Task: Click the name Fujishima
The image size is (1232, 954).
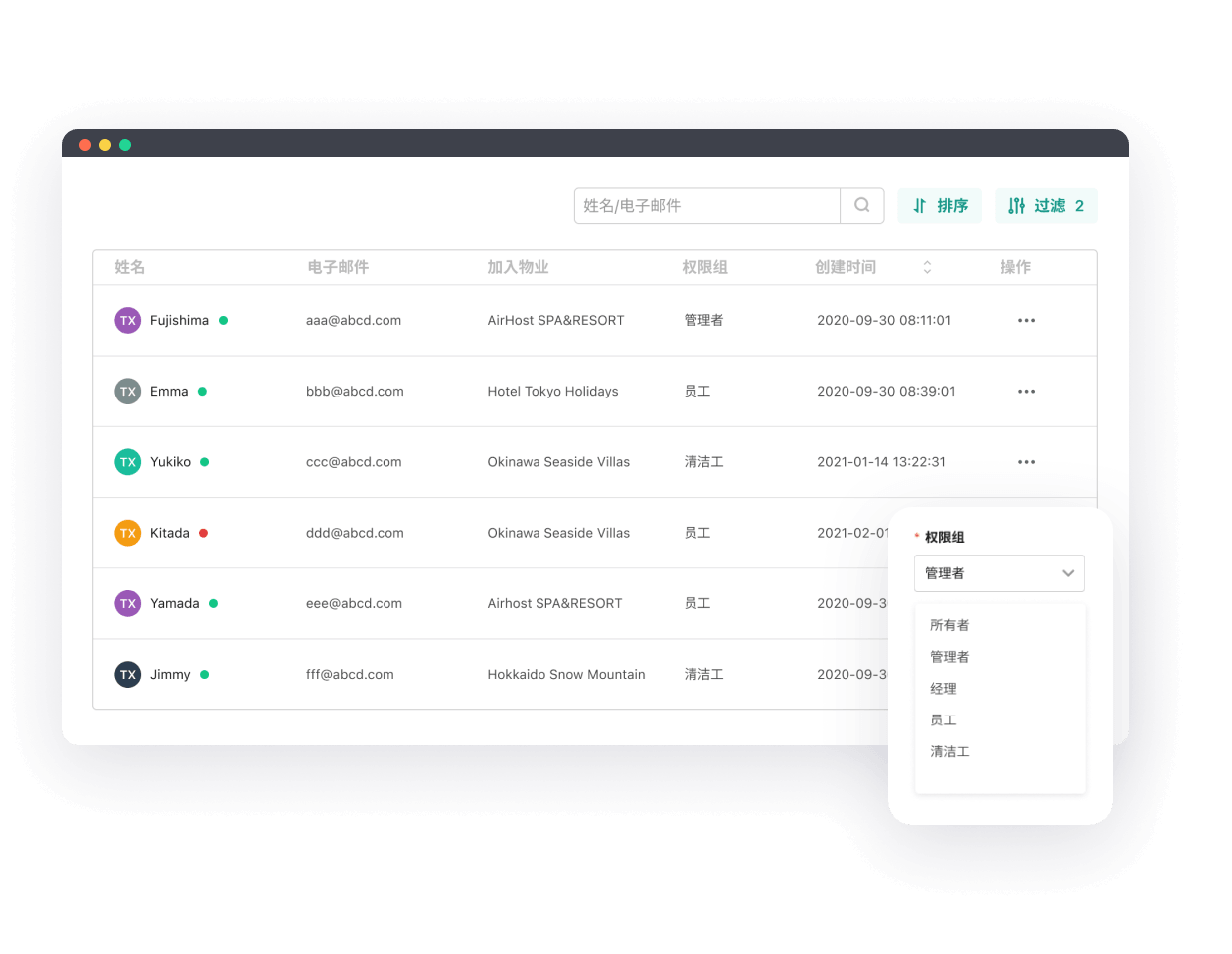Action: [179, 321]
